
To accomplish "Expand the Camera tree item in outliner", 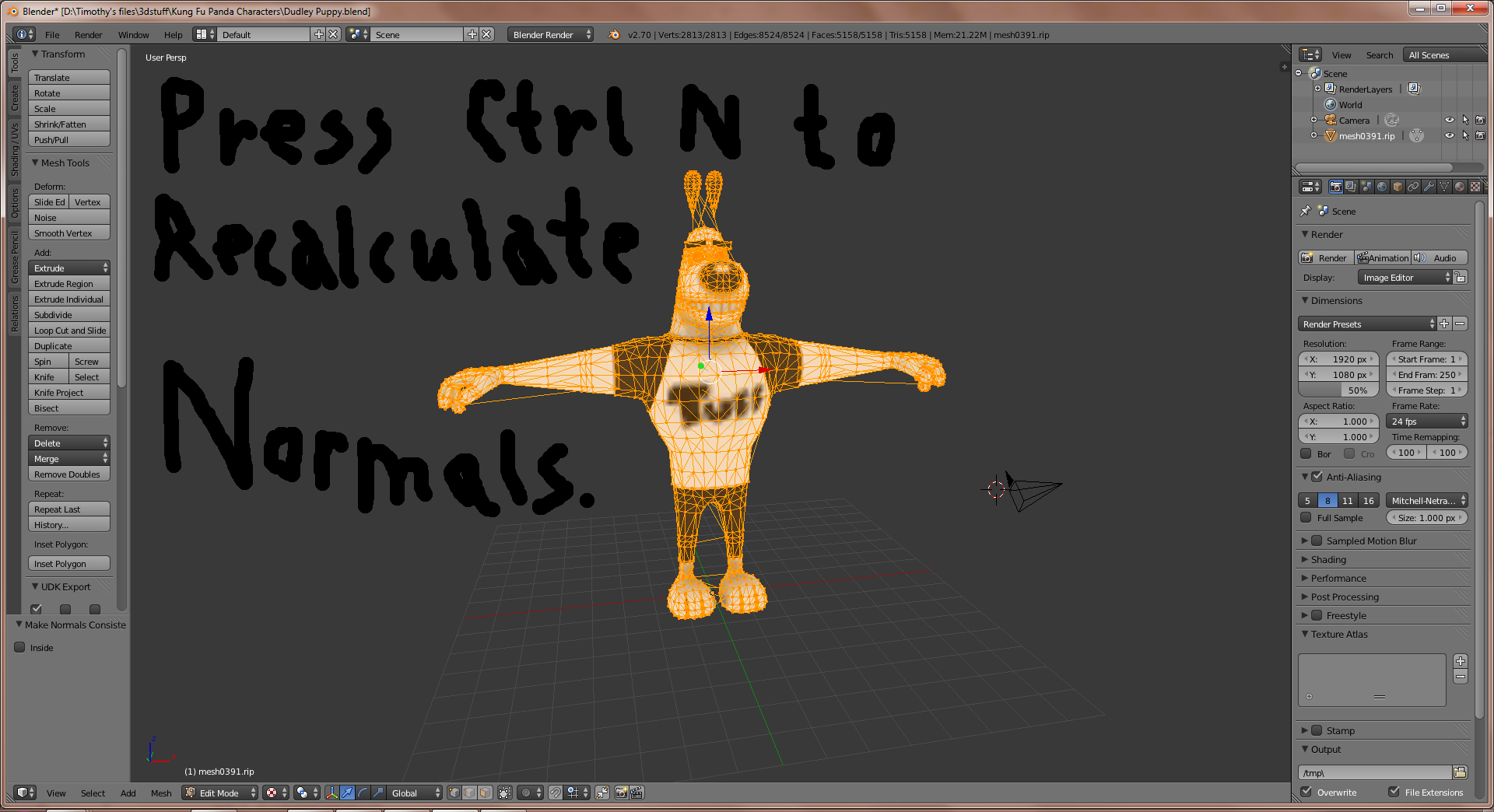I will [x=1313, y=120].
